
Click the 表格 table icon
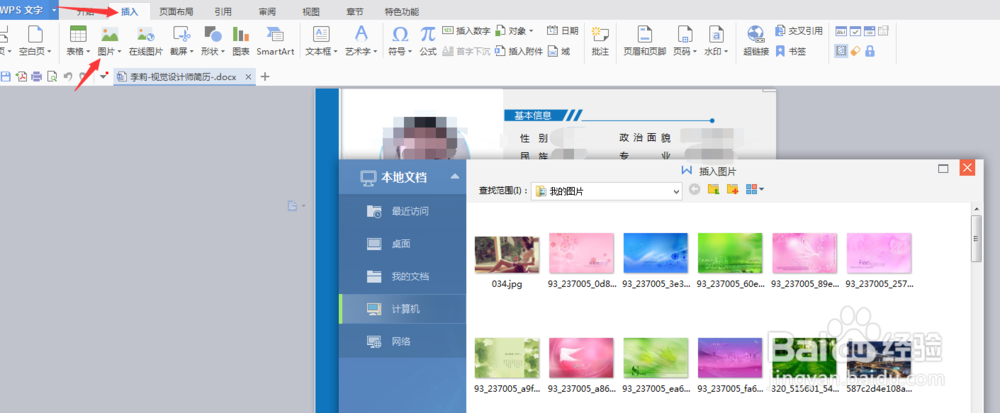pyautogui.click(x=78, y=34)
